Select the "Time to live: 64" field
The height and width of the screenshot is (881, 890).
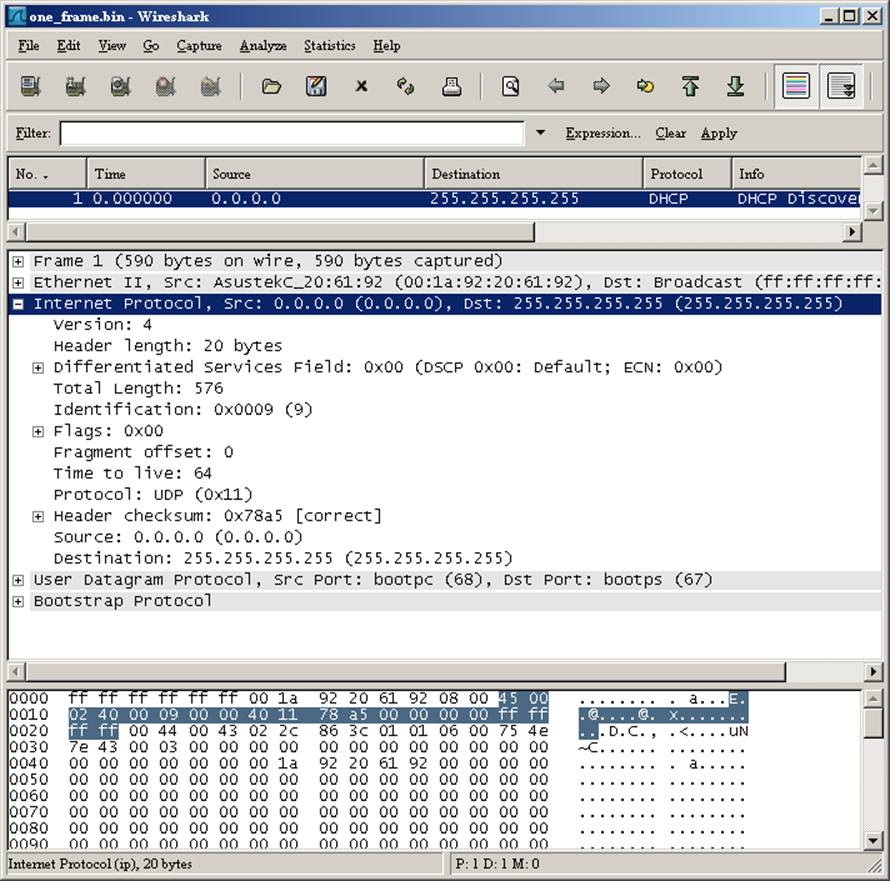point(133,473)
